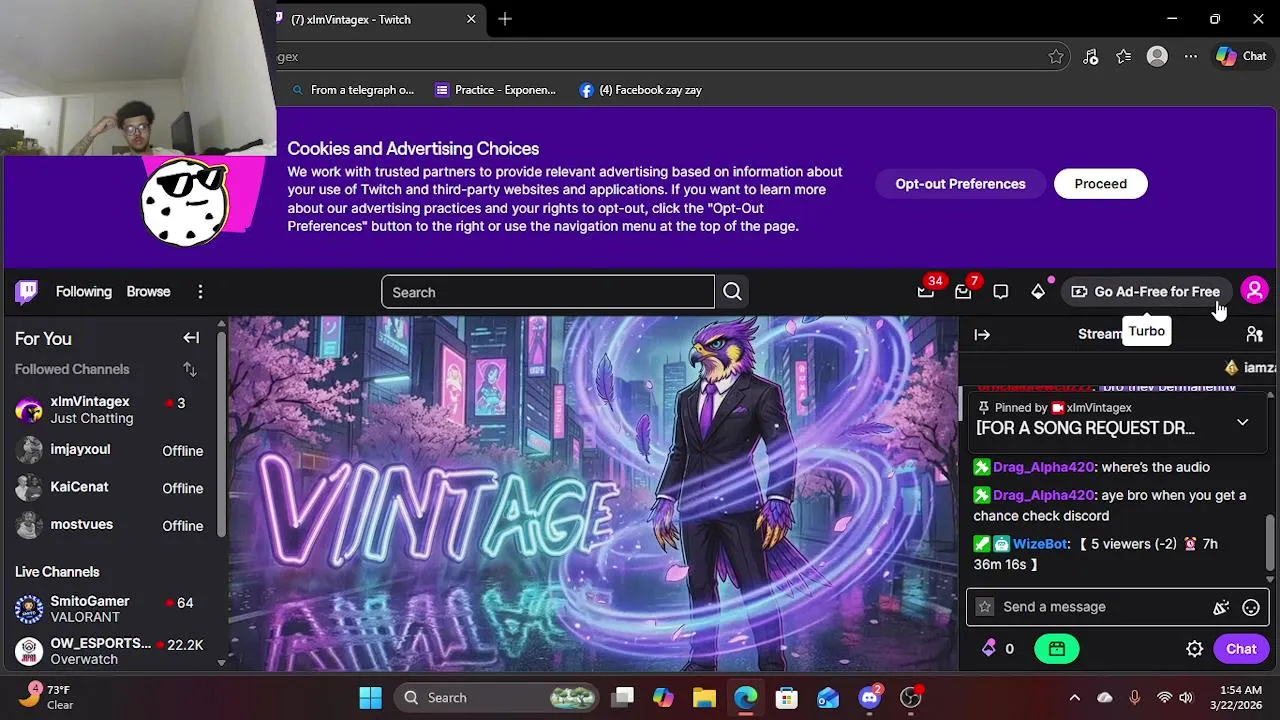
Task: Open the Whispers speech bubble icon
Action: (1001, 292)
